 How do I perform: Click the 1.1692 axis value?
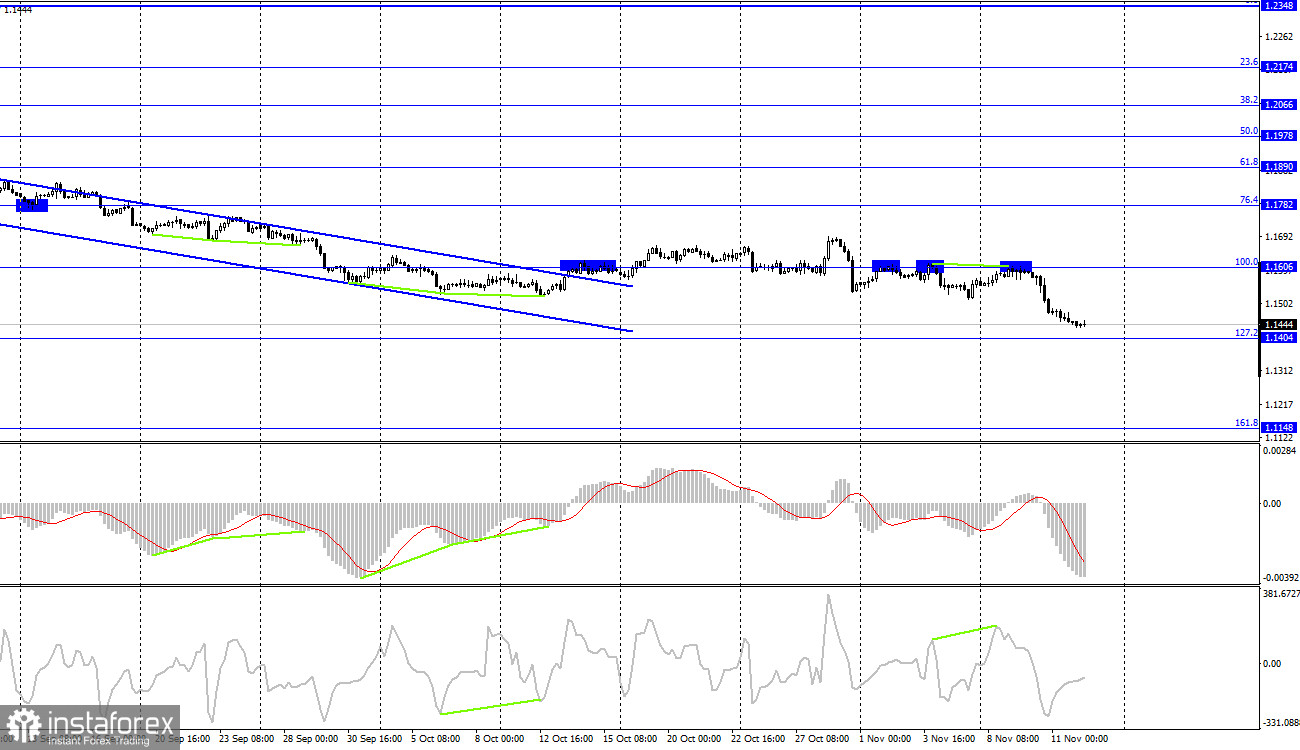(x=1281, y=237)
